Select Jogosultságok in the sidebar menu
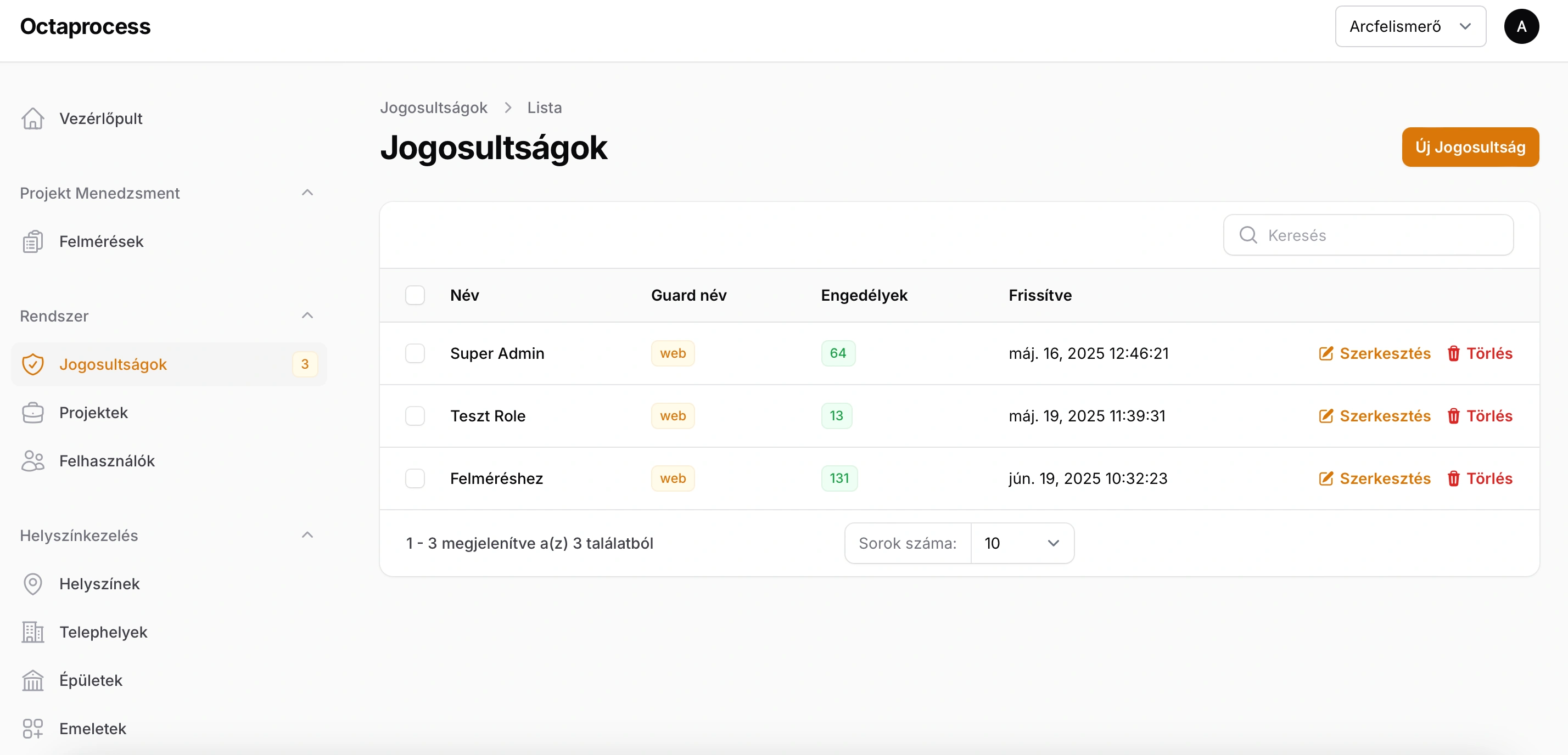The height and width of the screenshot is (755, 1568). [113, 364]
